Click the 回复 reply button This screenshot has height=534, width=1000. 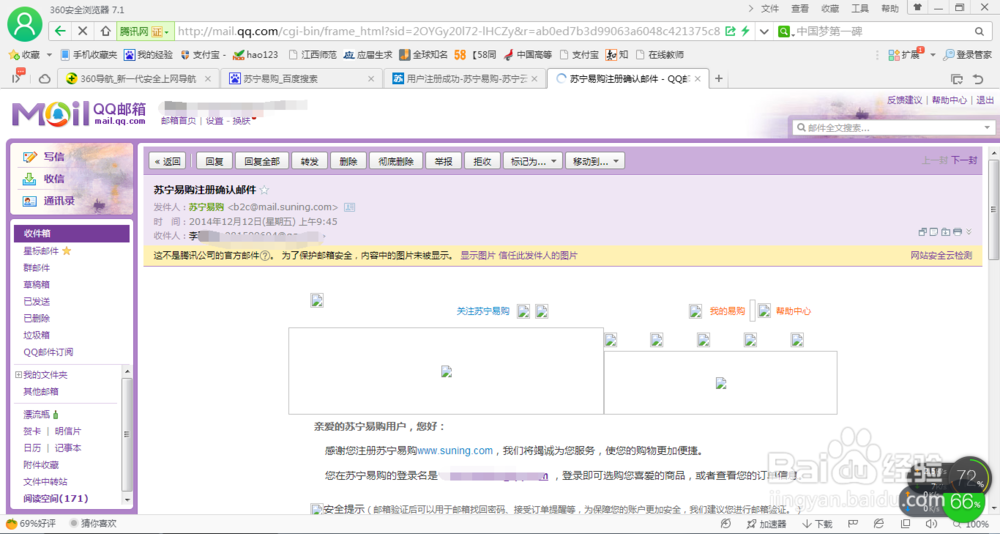tap(214, 162)
